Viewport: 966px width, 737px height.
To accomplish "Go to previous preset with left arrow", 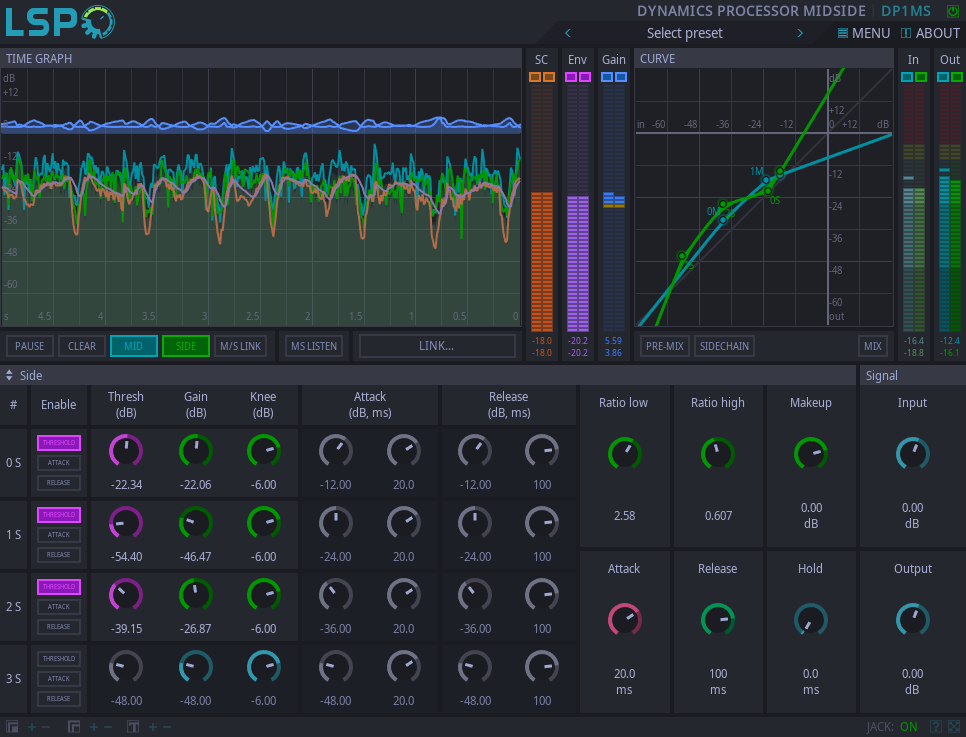I will click(x=568, y=33).
